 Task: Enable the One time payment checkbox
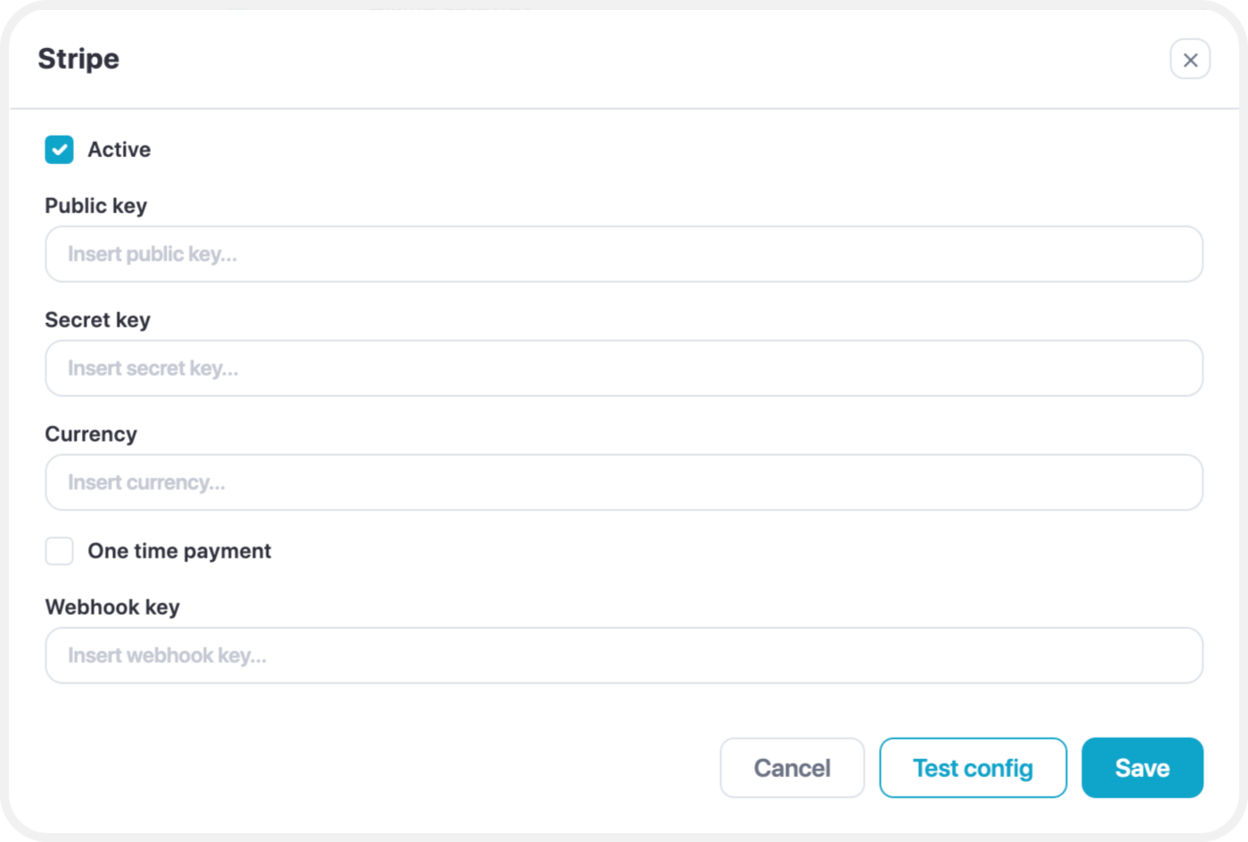tap(59, 551)
